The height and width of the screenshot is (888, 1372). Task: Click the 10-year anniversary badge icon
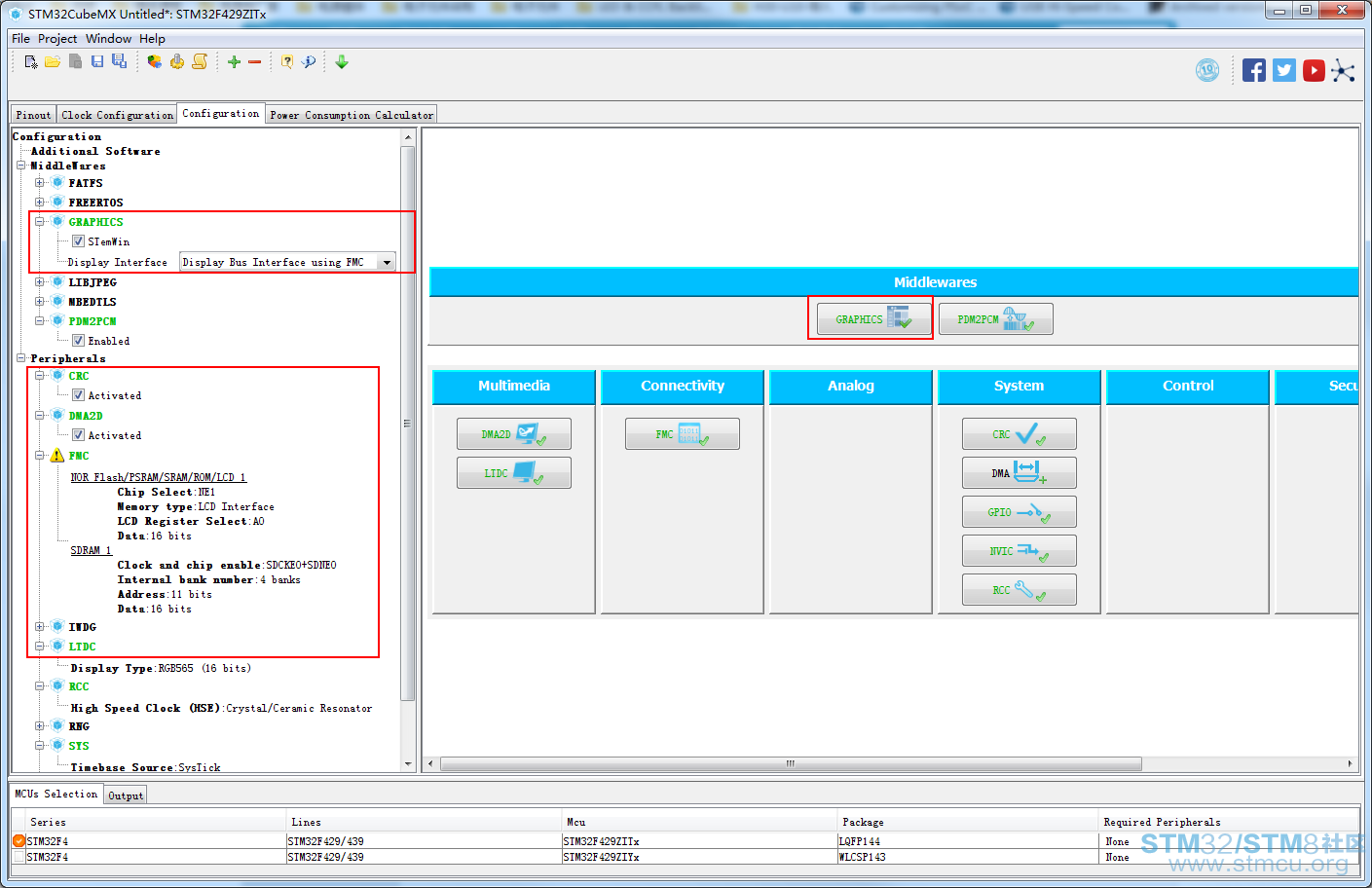(1207, 70)
